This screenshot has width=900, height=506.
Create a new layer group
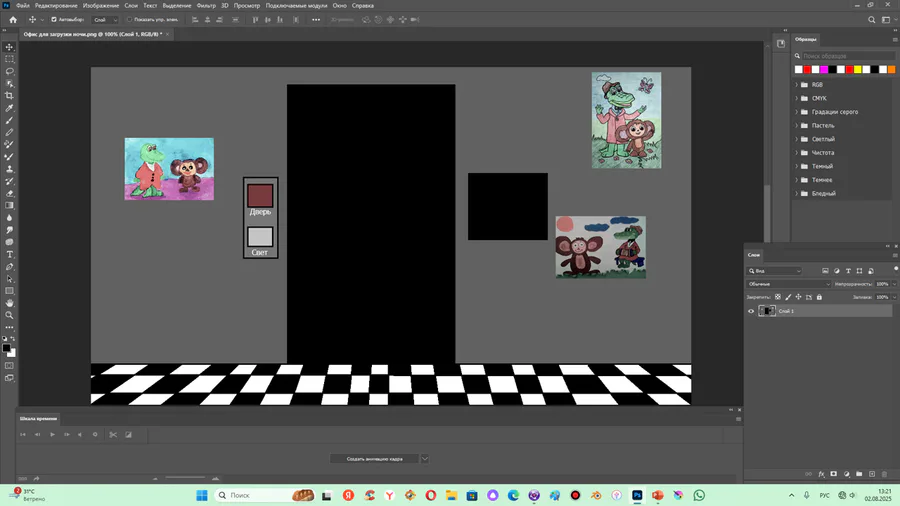(859, 474)
